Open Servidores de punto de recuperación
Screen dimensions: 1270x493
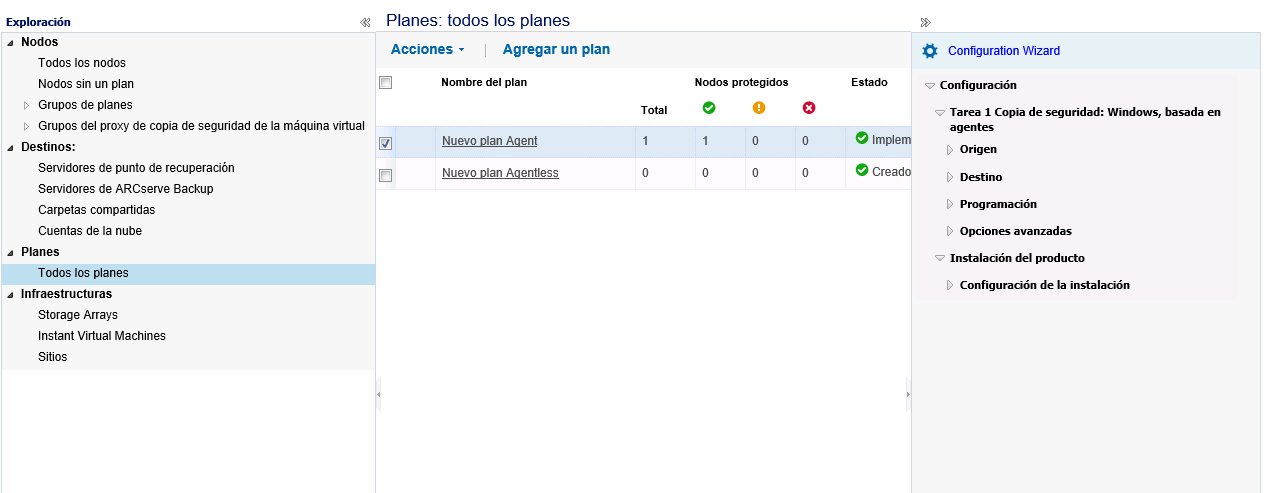point(136,168)
